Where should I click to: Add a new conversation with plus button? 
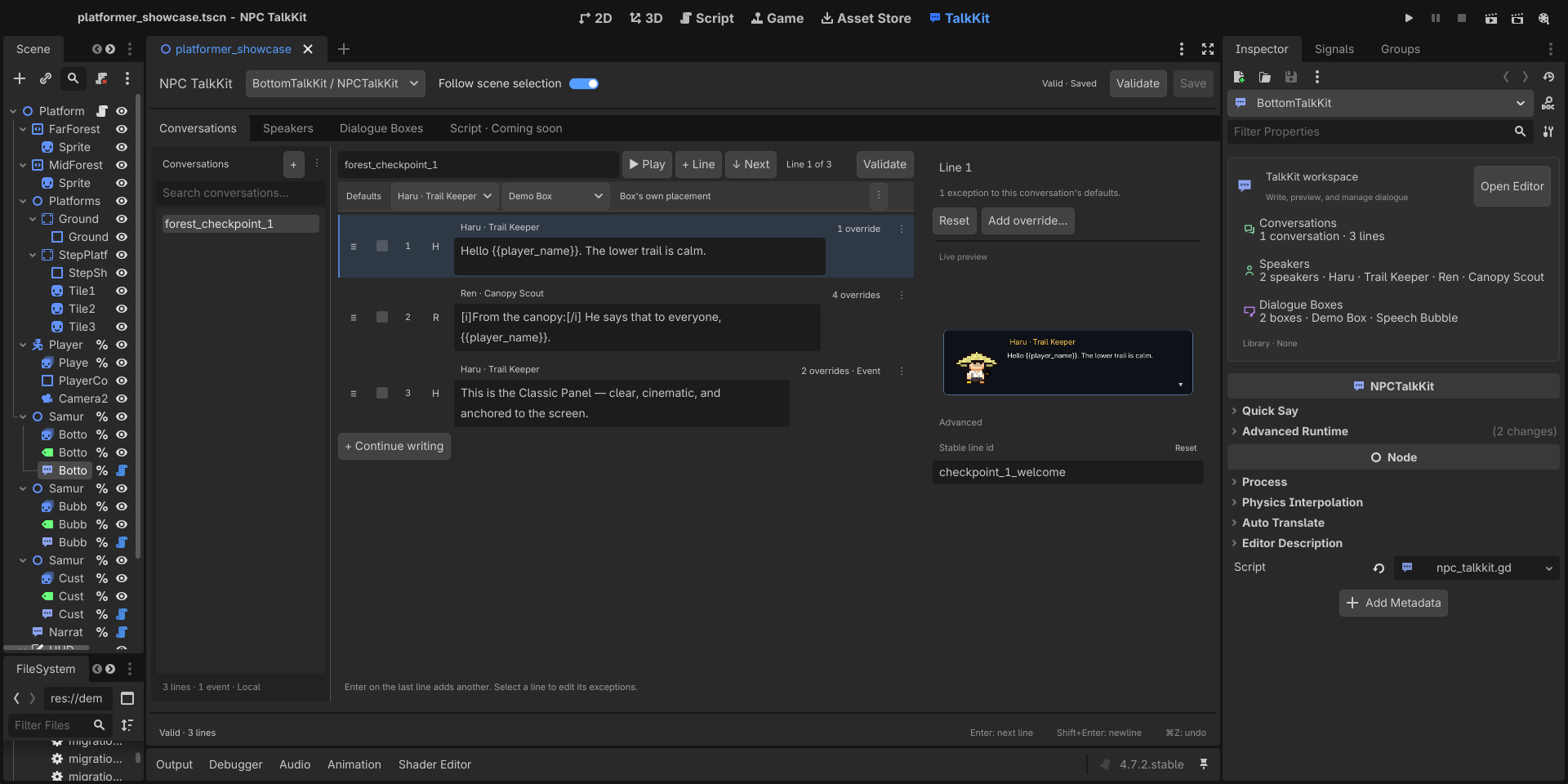[293, 164]
